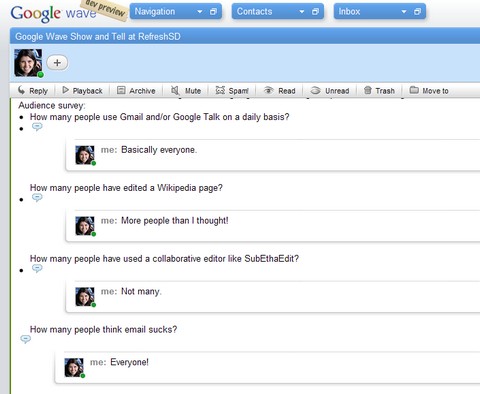Click avatar beside 'Everyone!' reply
The height and width of the screenshot is (394, 480).
click(x=74, y=368)
